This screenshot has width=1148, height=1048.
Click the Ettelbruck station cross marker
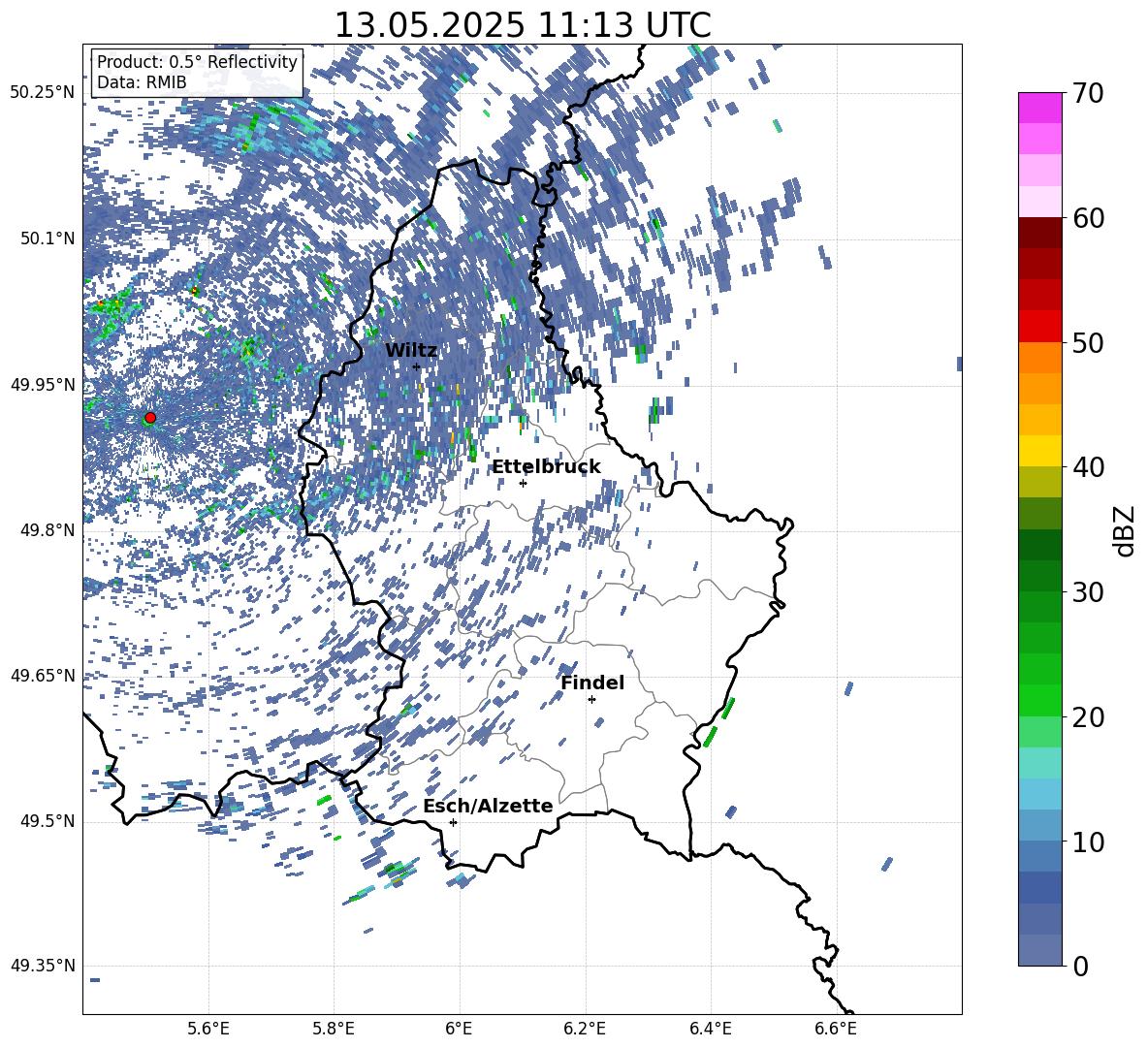point(523,483)
